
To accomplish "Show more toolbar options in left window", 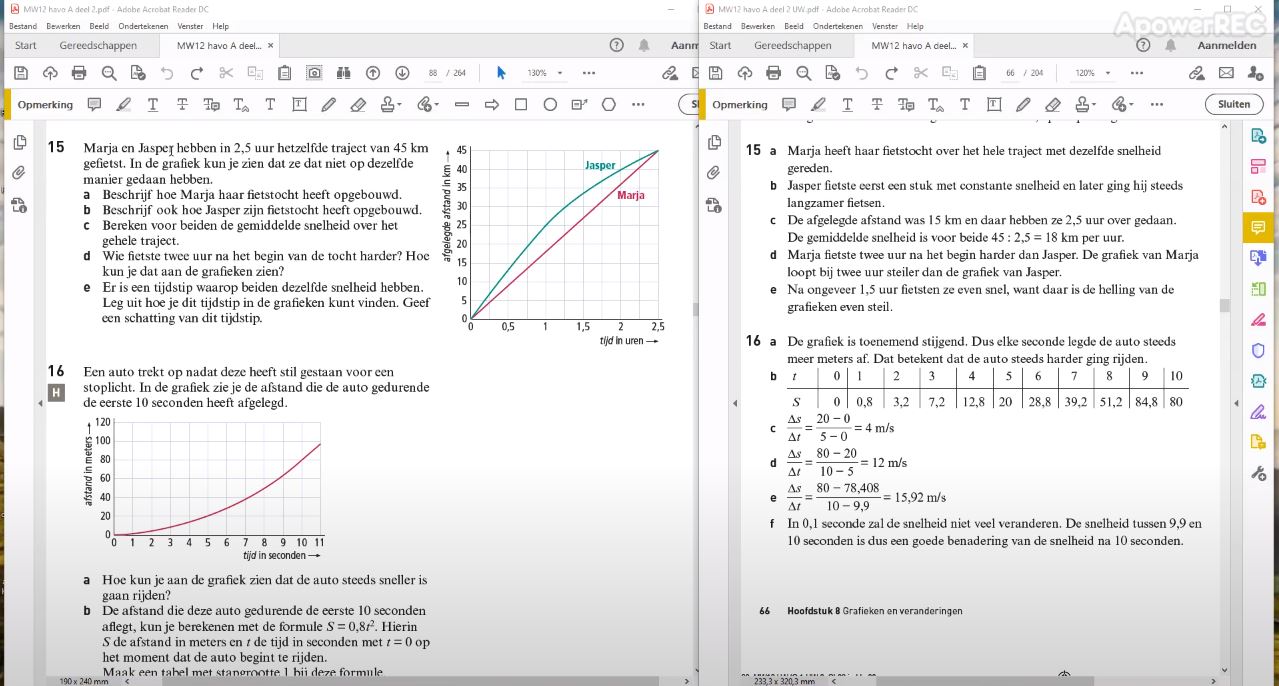I will coord(589,73).
